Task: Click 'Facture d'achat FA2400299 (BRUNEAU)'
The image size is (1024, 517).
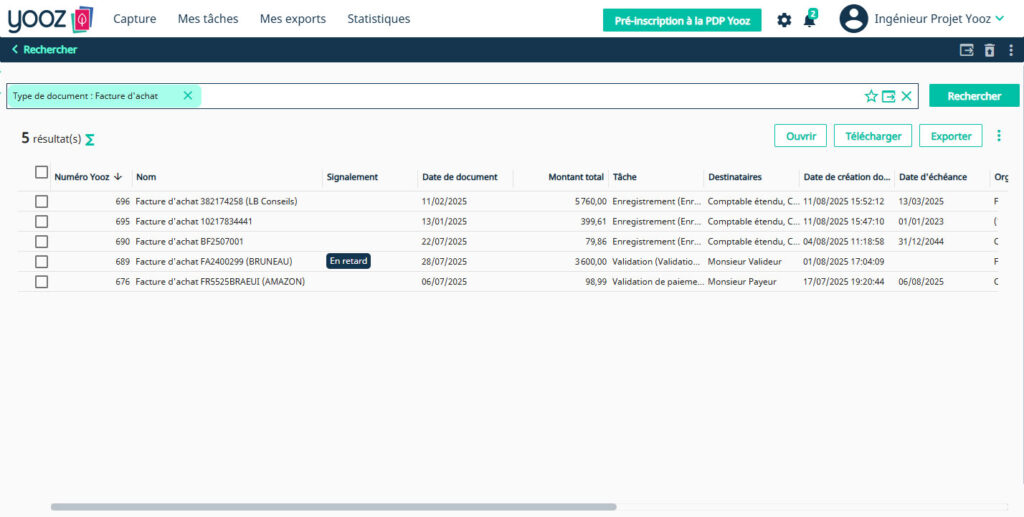Action: (x=214, y=262)
